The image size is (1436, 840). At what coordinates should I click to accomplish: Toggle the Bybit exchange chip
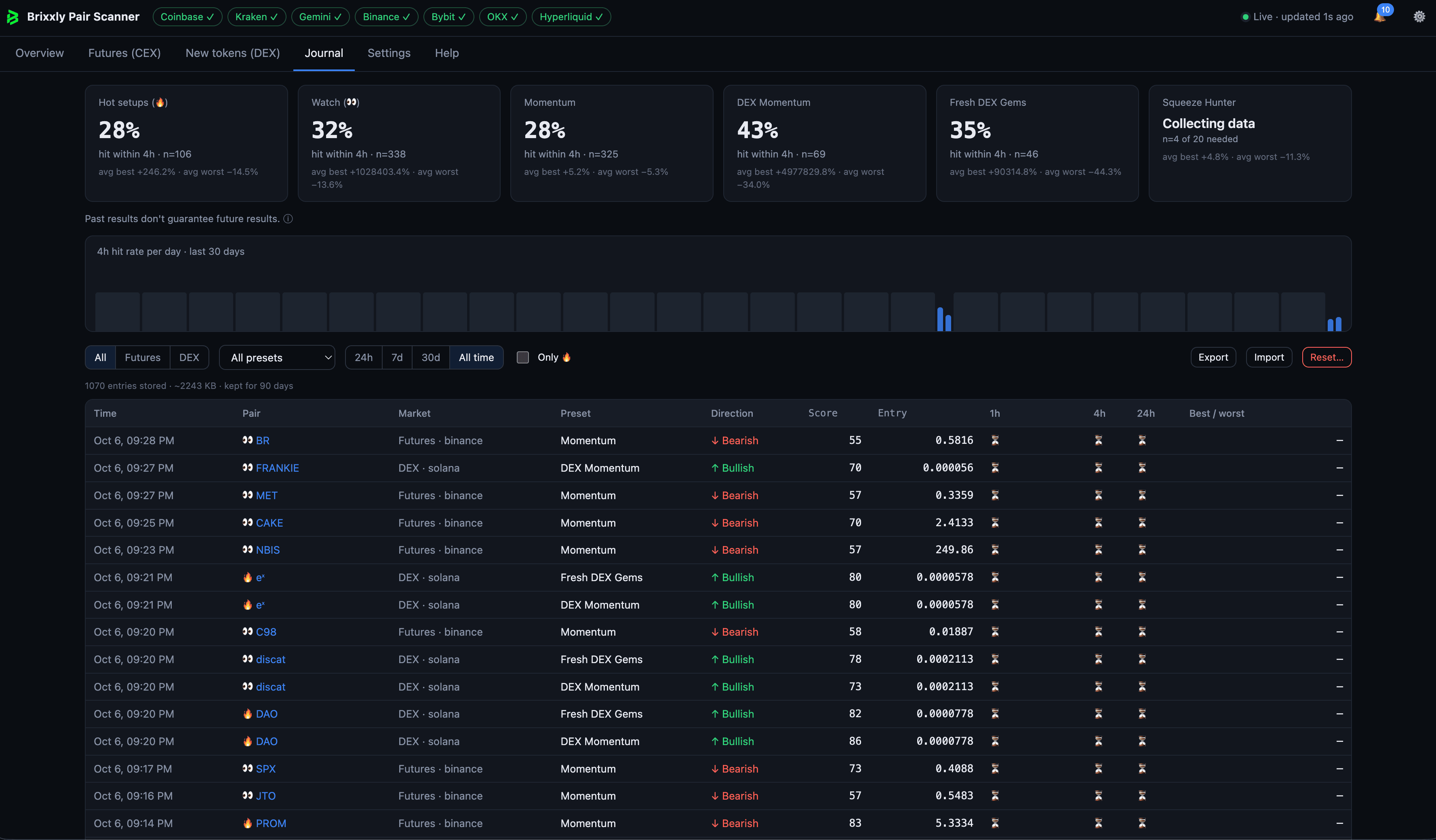448,17
